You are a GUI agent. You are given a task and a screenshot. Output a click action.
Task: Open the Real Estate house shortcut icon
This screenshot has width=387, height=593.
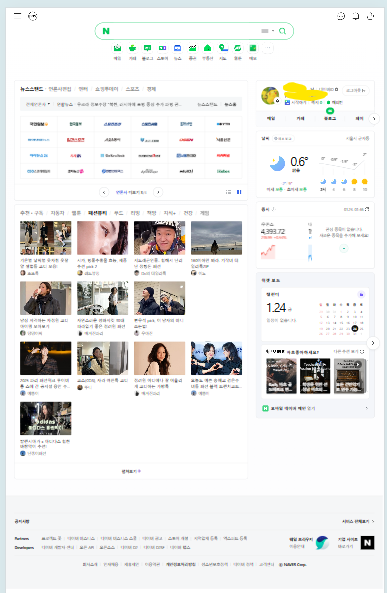207,48
